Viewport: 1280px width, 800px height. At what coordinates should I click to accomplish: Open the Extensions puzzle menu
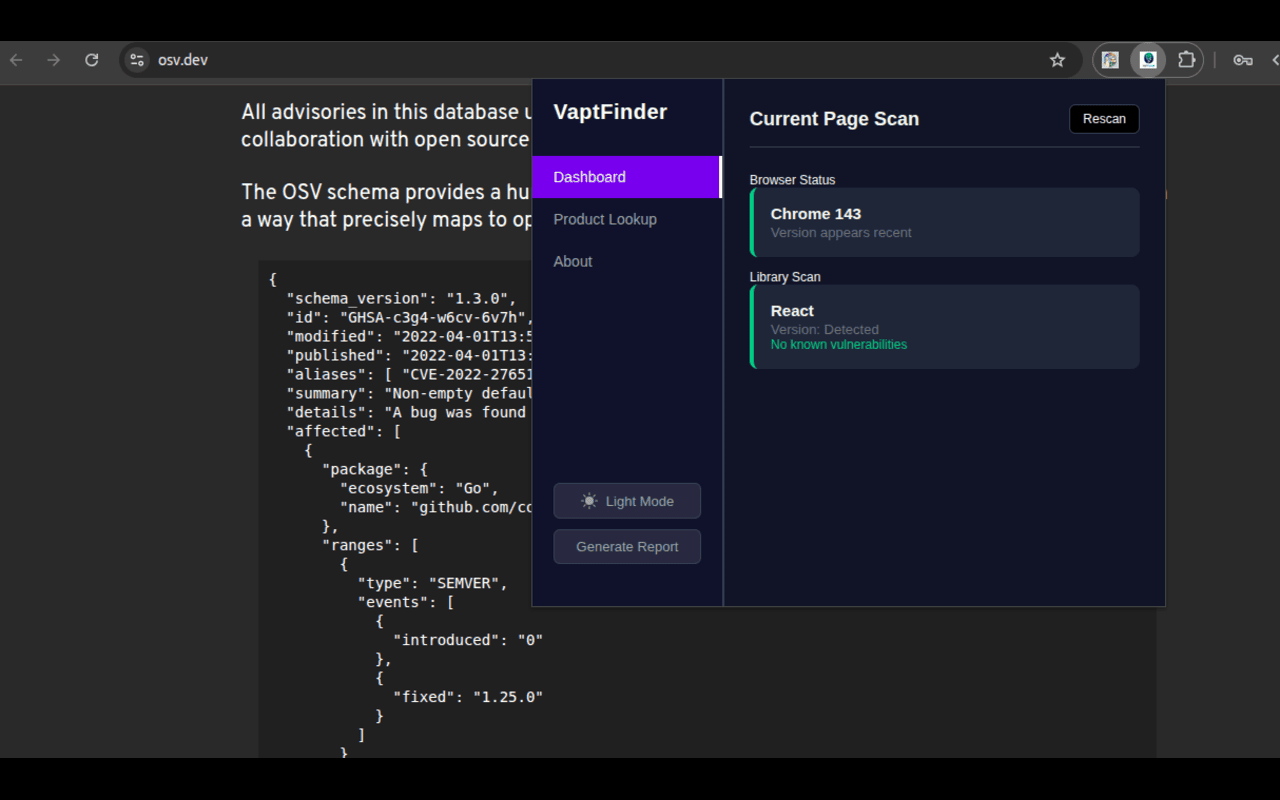tap(1187, 60)
